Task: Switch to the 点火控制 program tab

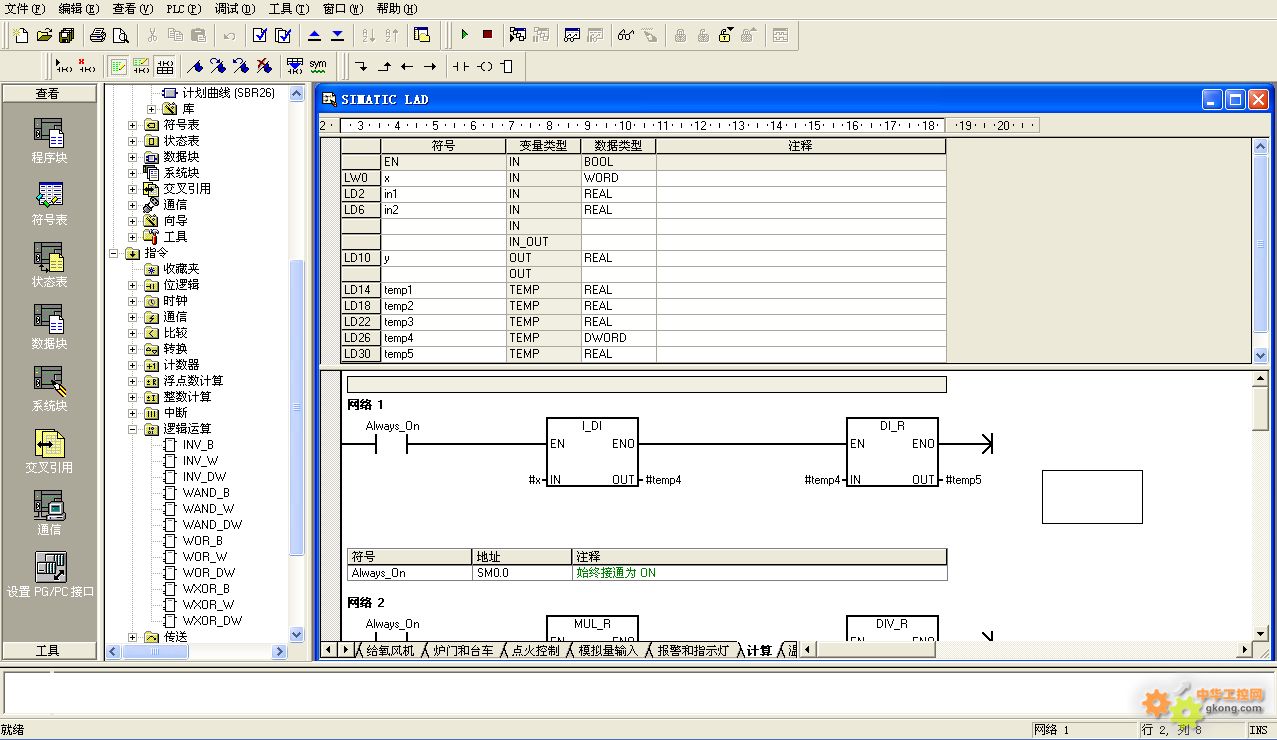Action: click(536, 650)
